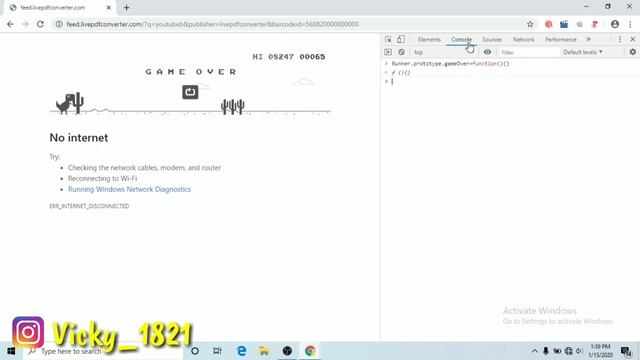The image size is (640, 360).
Task: Close the DevTools panel
Action: (633, 39)
